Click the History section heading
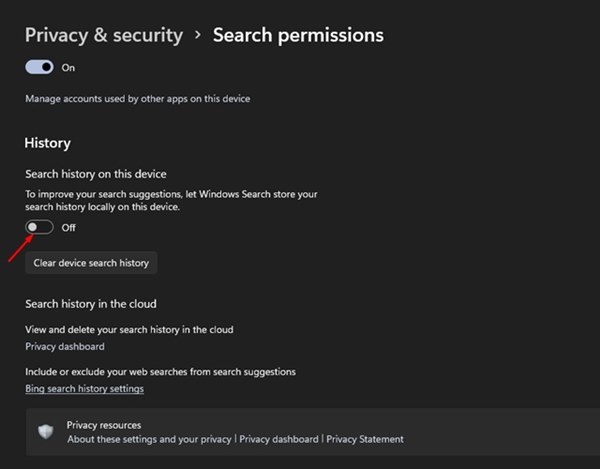Image resolution: width=600 pixels, height=469 pixels. (x=47, y=144)
